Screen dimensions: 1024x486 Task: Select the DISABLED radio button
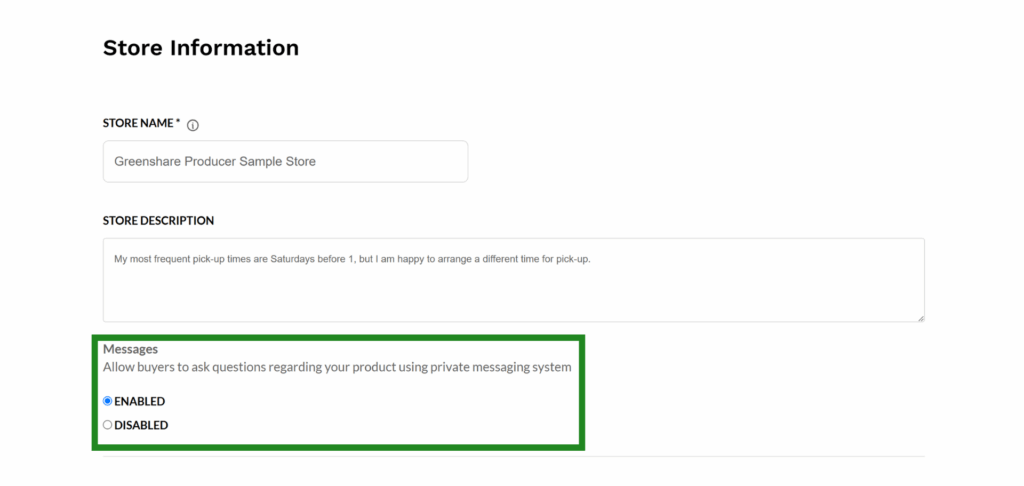[x=108, y=425]
